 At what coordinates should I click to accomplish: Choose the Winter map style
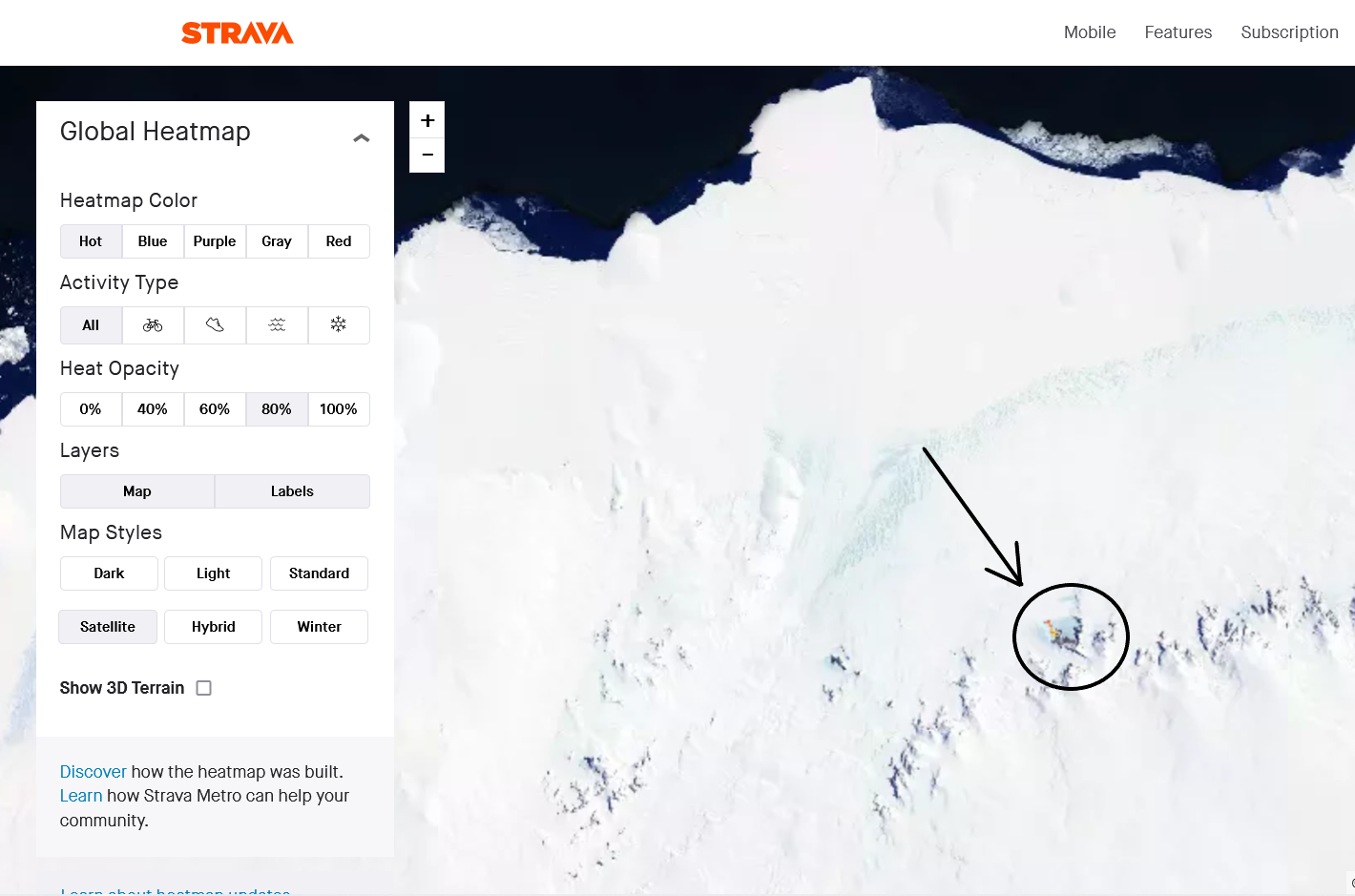tap(319, 627)
